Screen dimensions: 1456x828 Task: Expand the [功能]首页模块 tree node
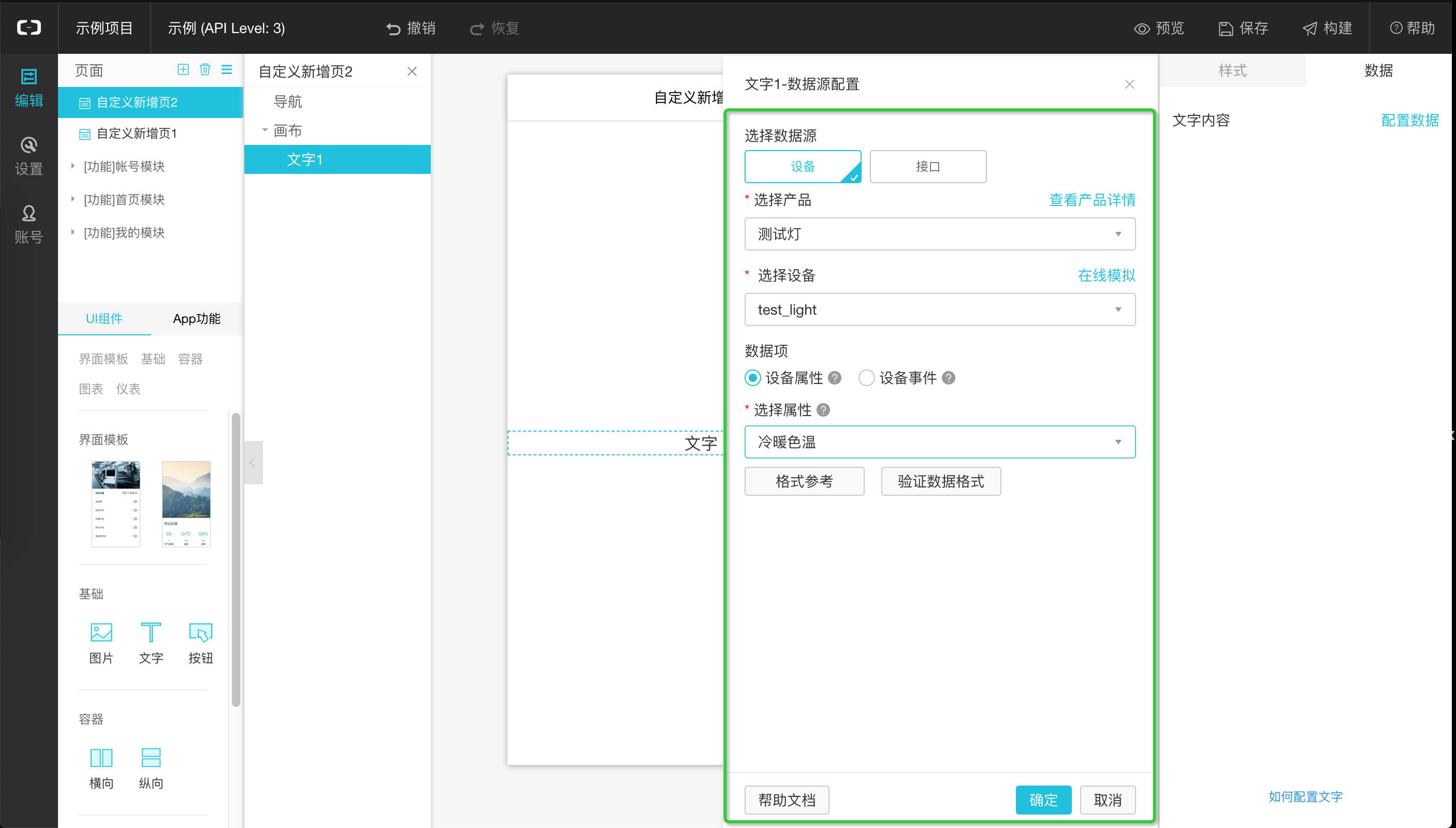[73, 199]
